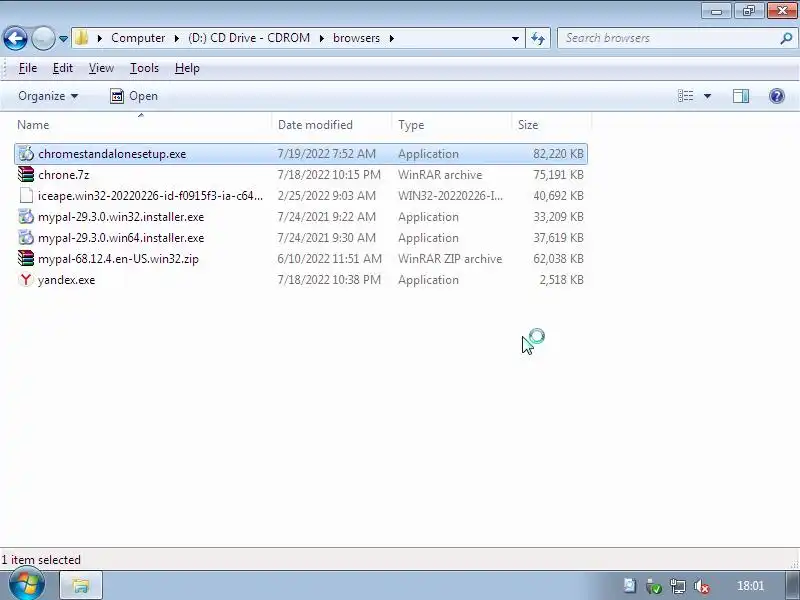Click file name mypal-29.3.0.win64.installer.exe
The height and width of the screenshot is (600, 800).
[121, 238]
